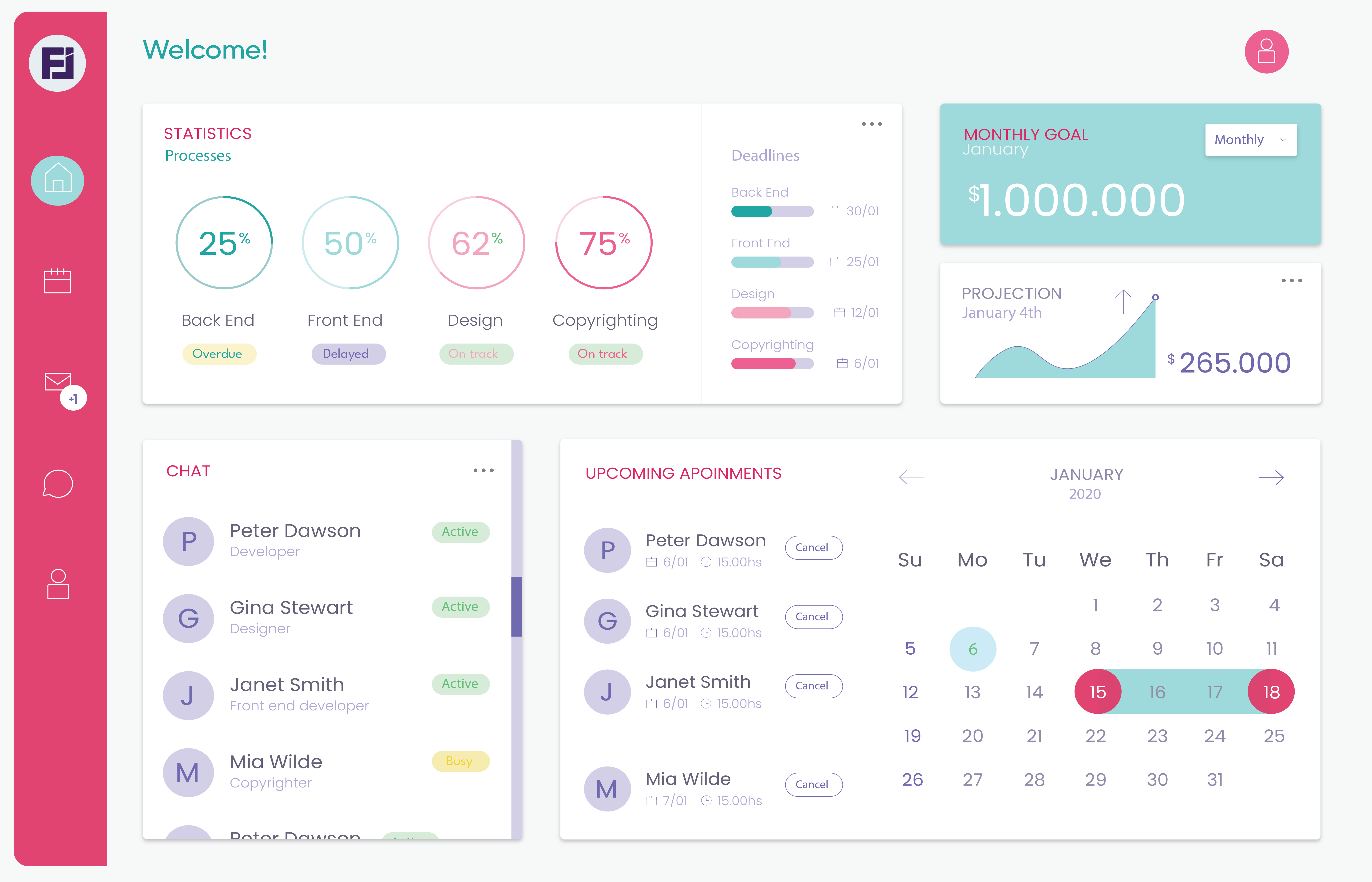
Task: Cancel Gina Stewart's appointment
Action: (x=813, y=617)
